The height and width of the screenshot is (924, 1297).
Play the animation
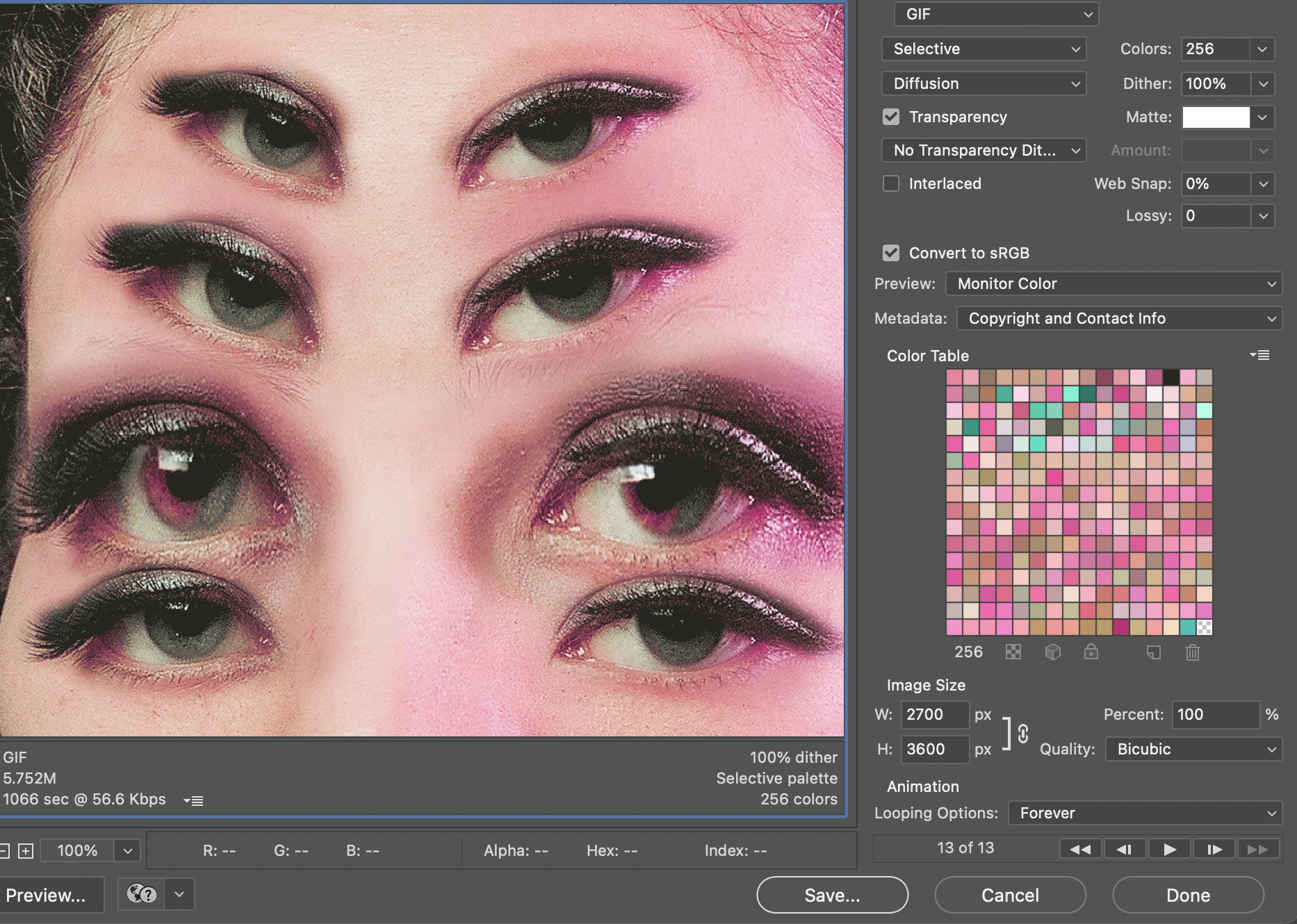[x=1170, y=848]
